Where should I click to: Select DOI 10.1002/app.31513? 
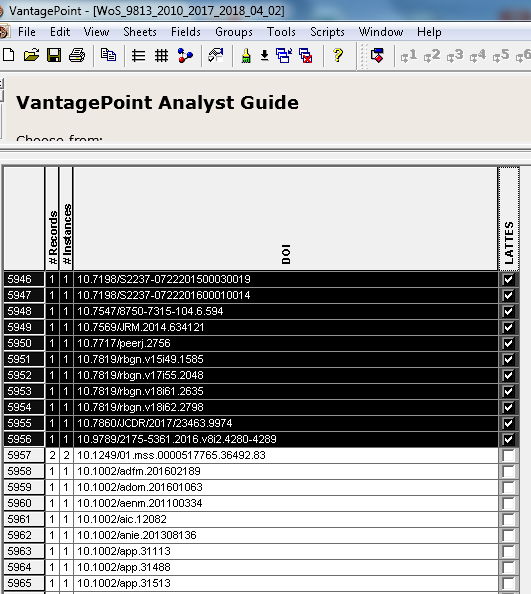point(286,583)
